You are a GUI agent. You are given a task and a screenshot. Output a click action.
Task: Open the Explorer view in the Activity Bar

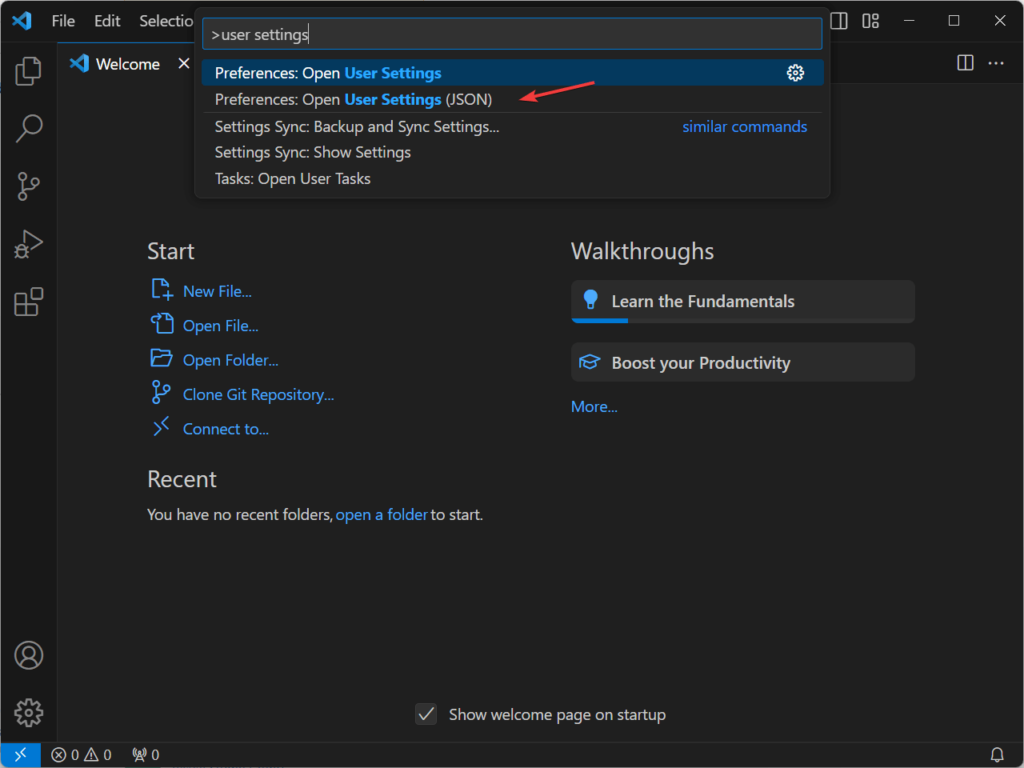tap(28, 70)
